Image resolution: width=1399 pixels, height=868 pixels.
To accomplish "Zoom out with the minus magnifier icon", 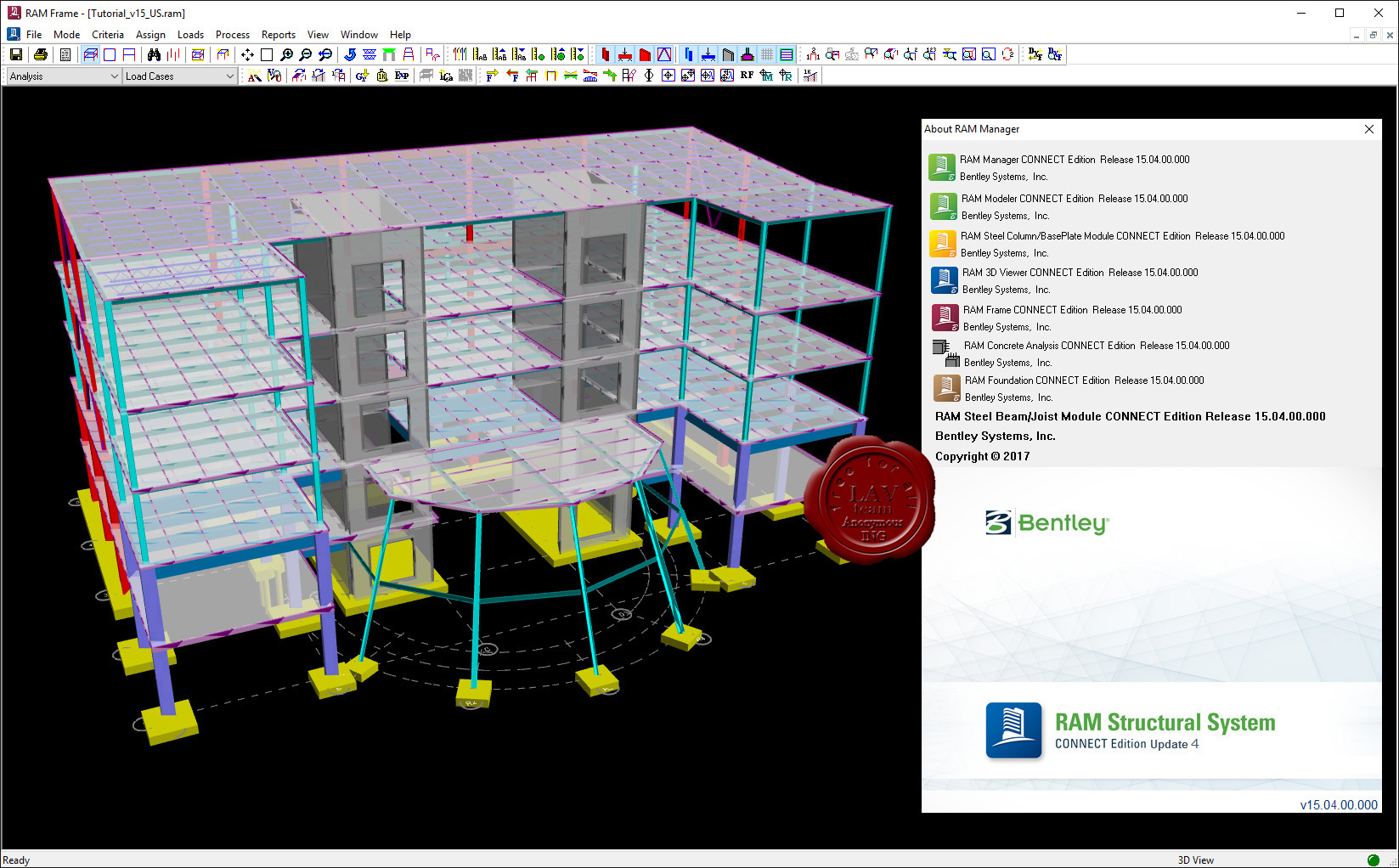I will (x=306, y=54).
